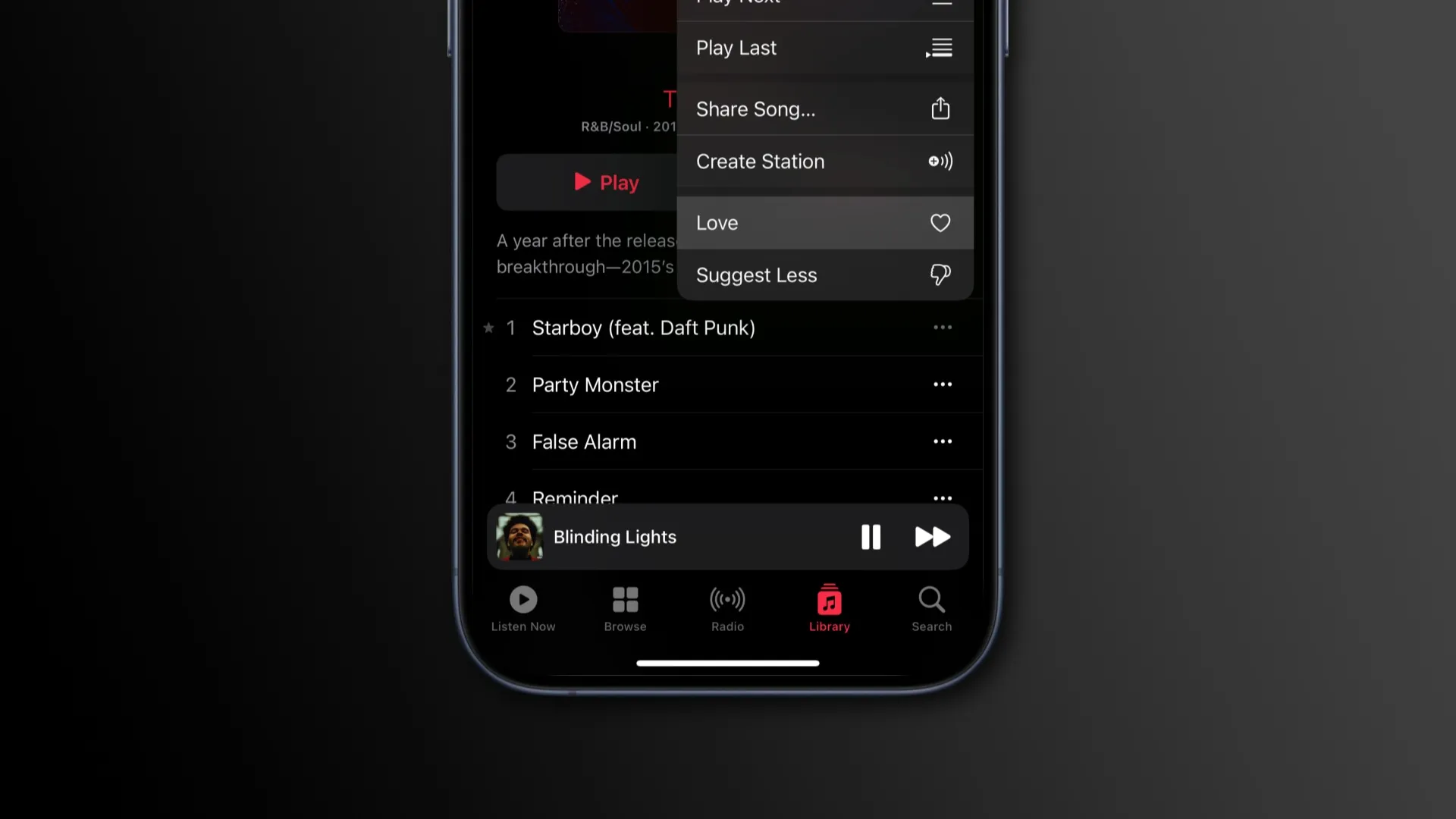Tap the Suggest Less thumbs down icon
The width and height of the screenshot is (1456, 819).
coord(939,275)
